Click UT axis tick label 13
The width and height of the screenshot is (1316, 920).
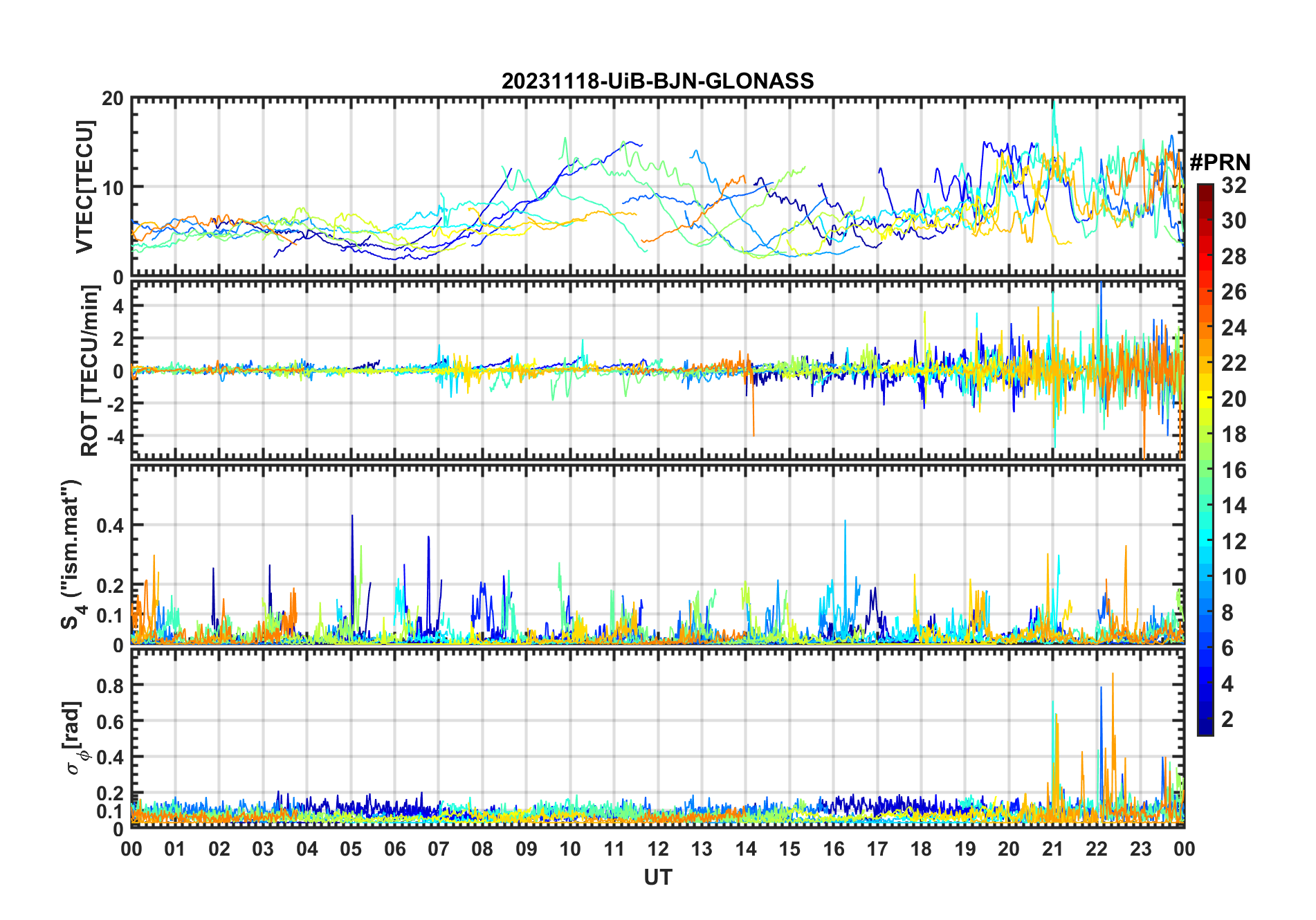click(702, 849)
